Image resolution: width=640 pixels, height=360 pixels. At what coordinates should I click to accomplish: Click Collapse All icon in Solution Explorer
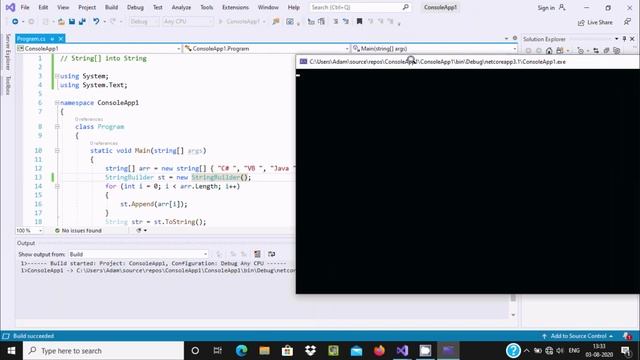(x=607, y=51)
